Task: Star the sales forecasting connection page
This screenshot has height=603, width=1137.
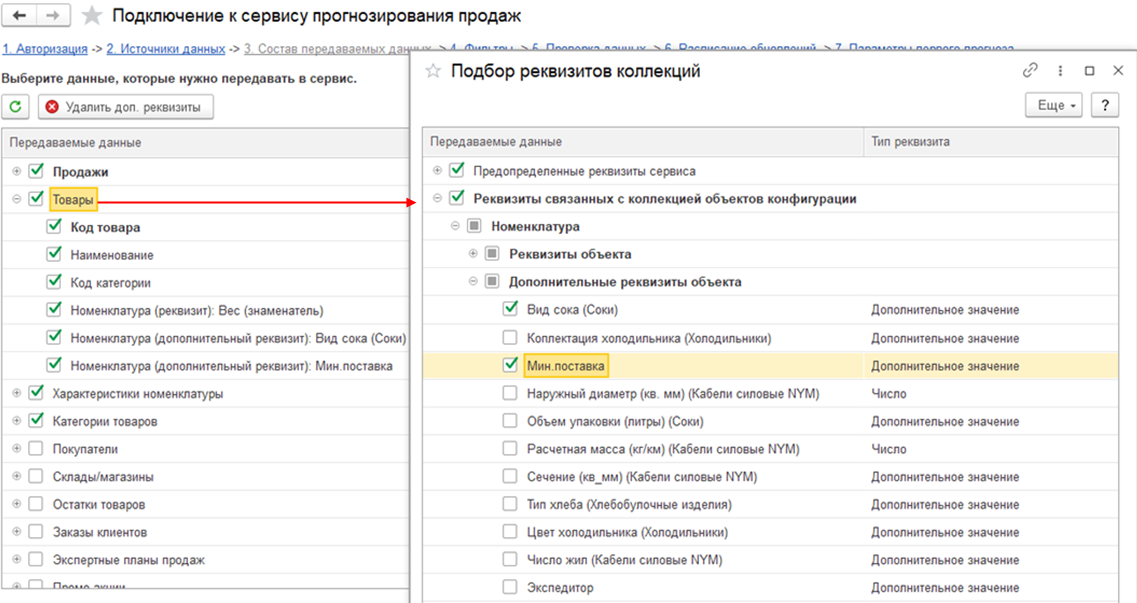Action: point(91,16)
